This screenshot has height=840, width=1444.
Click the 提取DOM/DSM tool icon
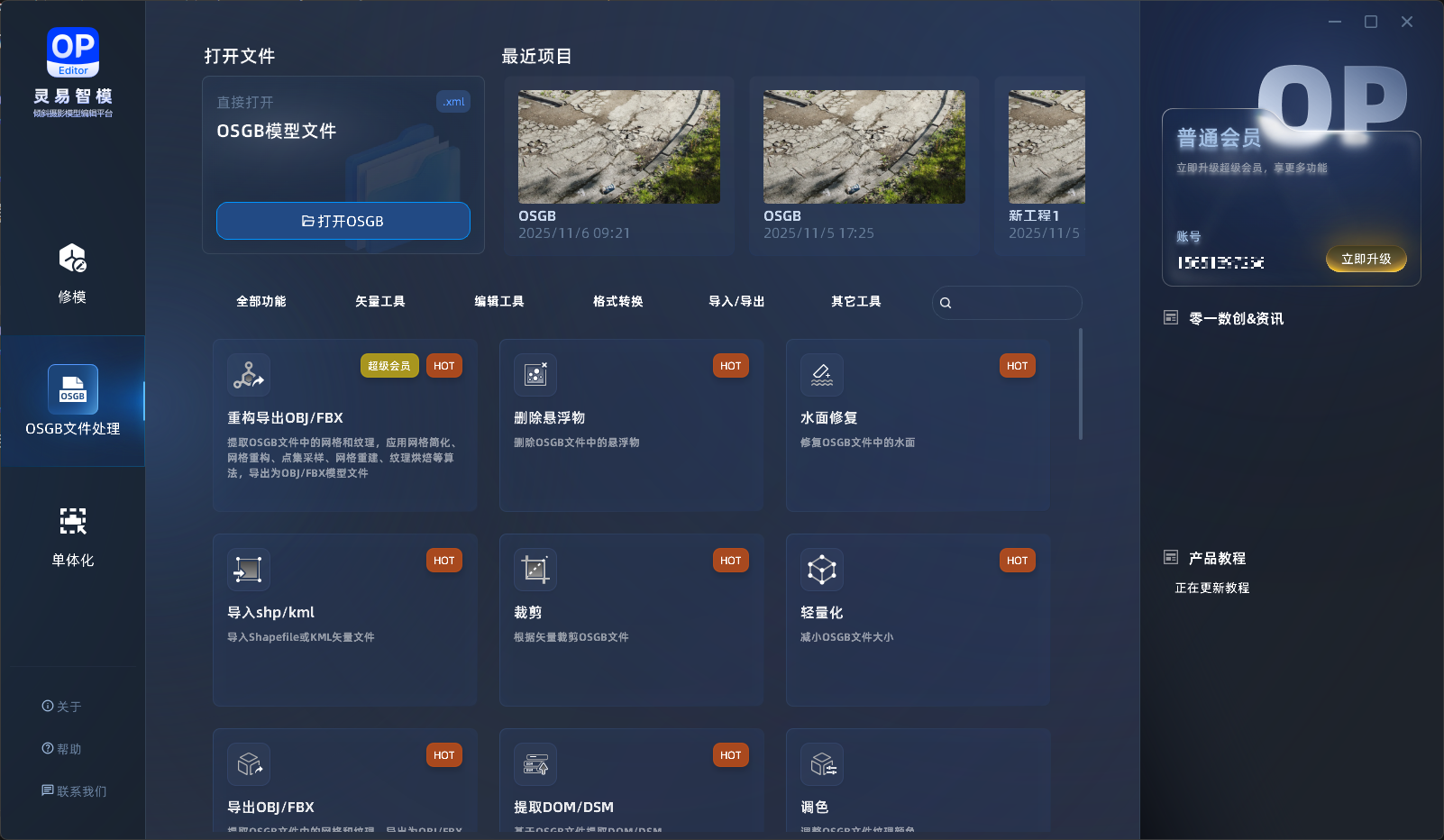[x=535, y=764]
